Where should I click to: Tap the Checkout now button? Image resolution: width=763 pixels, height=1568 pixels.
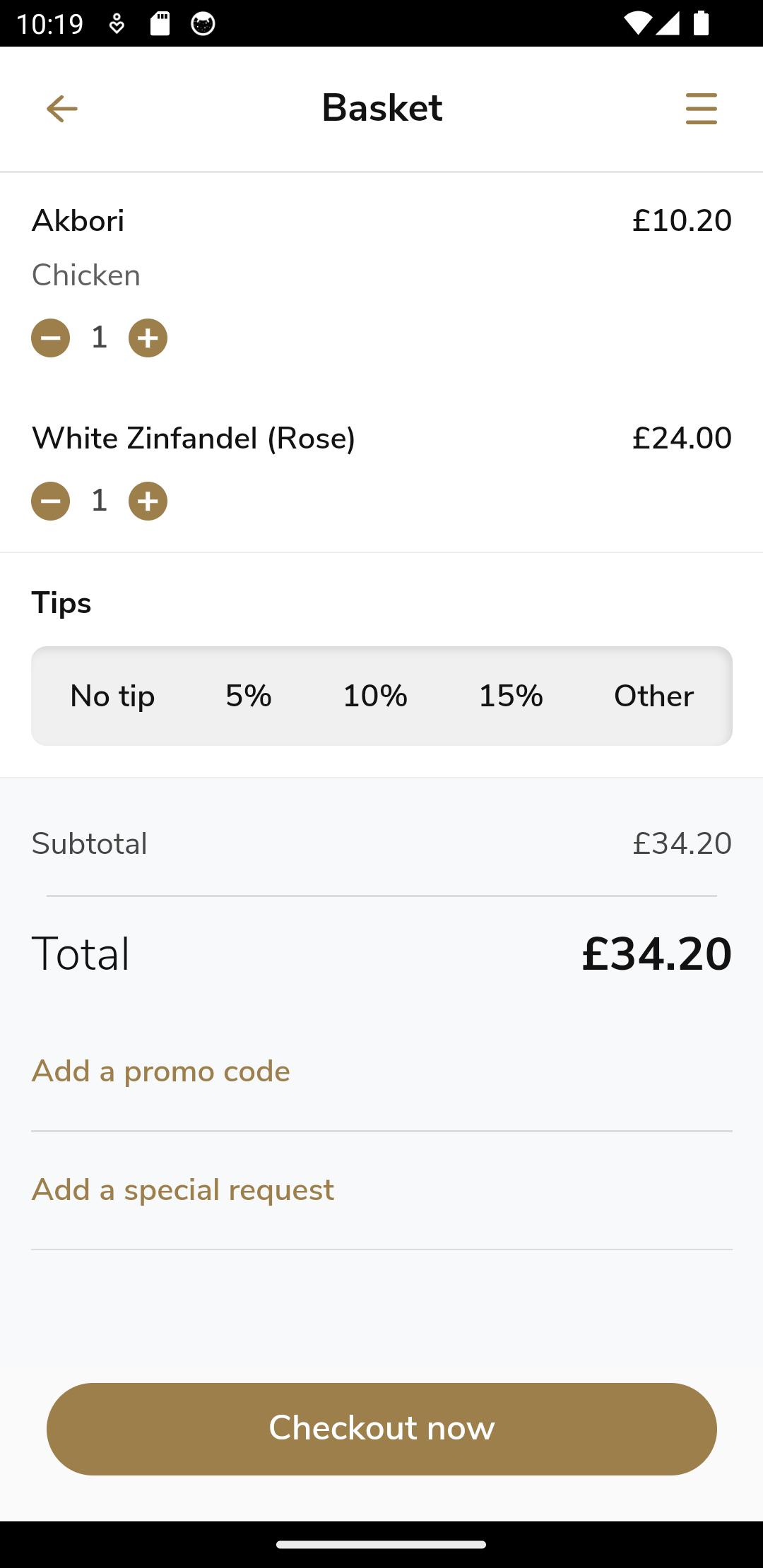(x=381, y=1429)
